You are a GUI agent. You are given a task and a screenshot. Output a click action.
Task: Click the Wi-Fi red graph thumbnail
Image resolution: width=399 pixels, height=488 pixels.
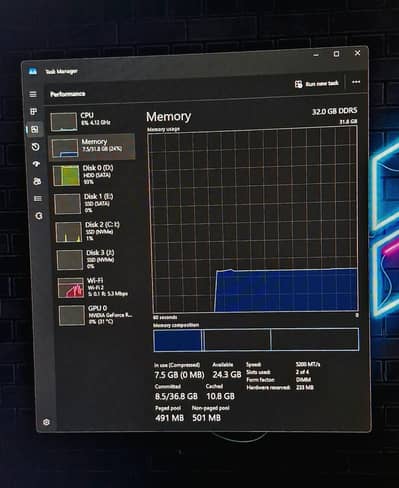tap(70, 288)
